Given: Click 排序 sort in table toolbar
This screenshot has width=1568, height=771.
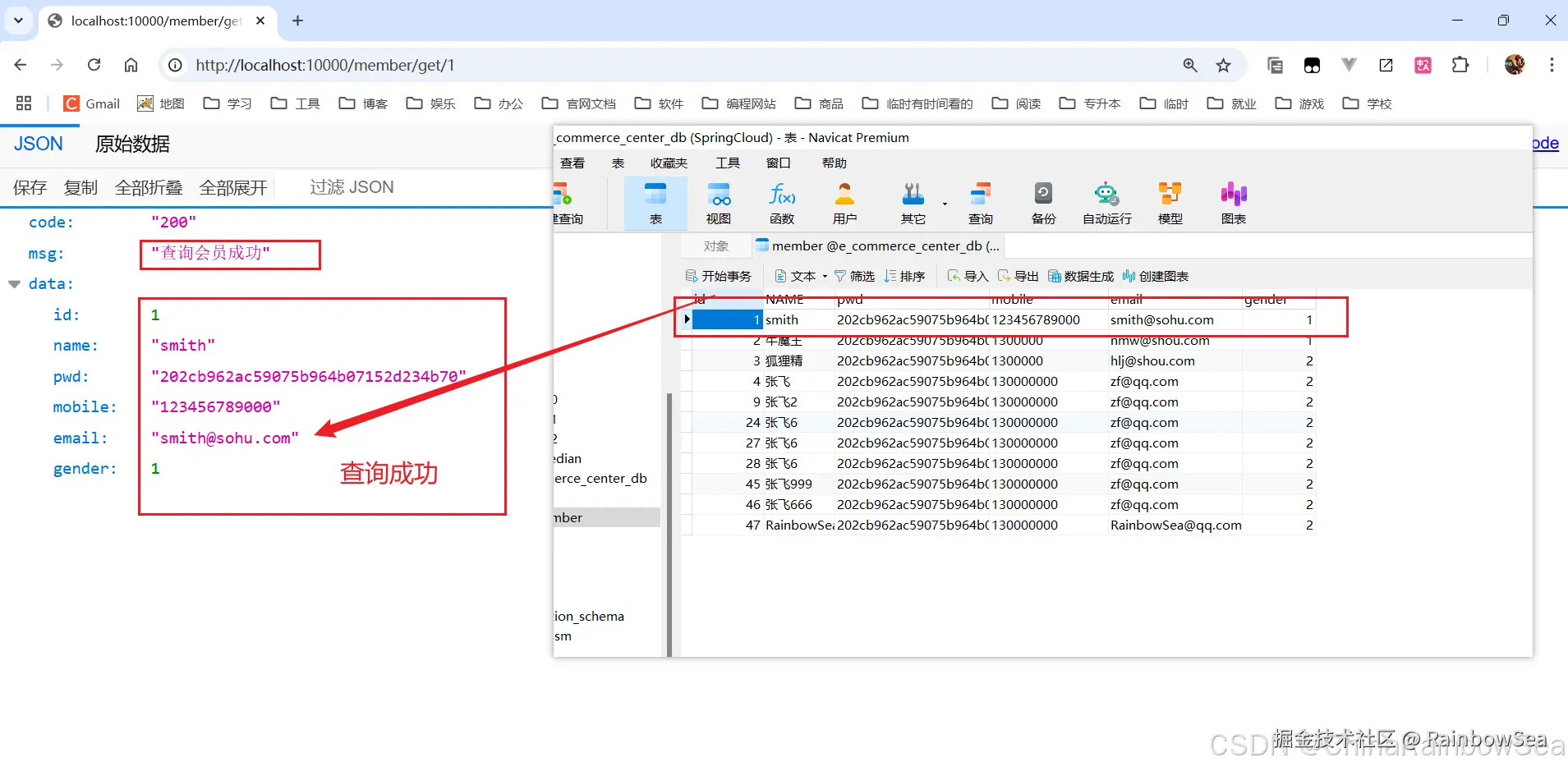Looking at the screenshot, I should (904, 276).
